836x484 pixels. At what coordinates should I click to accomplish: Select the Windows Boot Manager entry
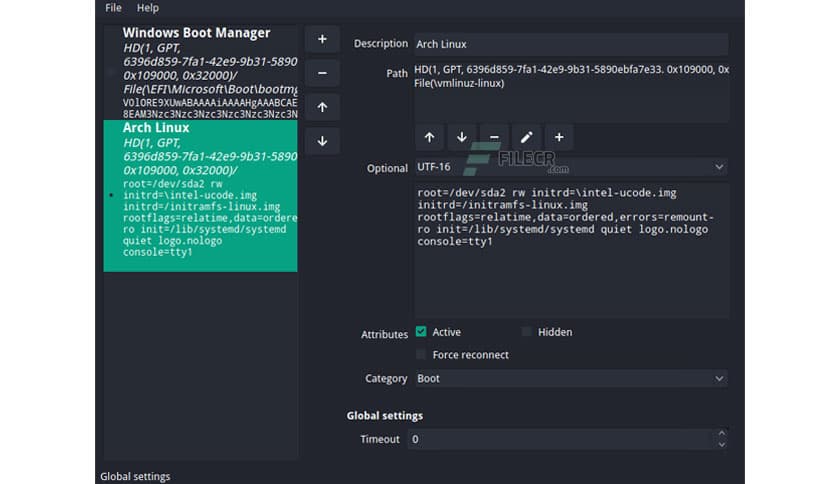click(200, 72)
